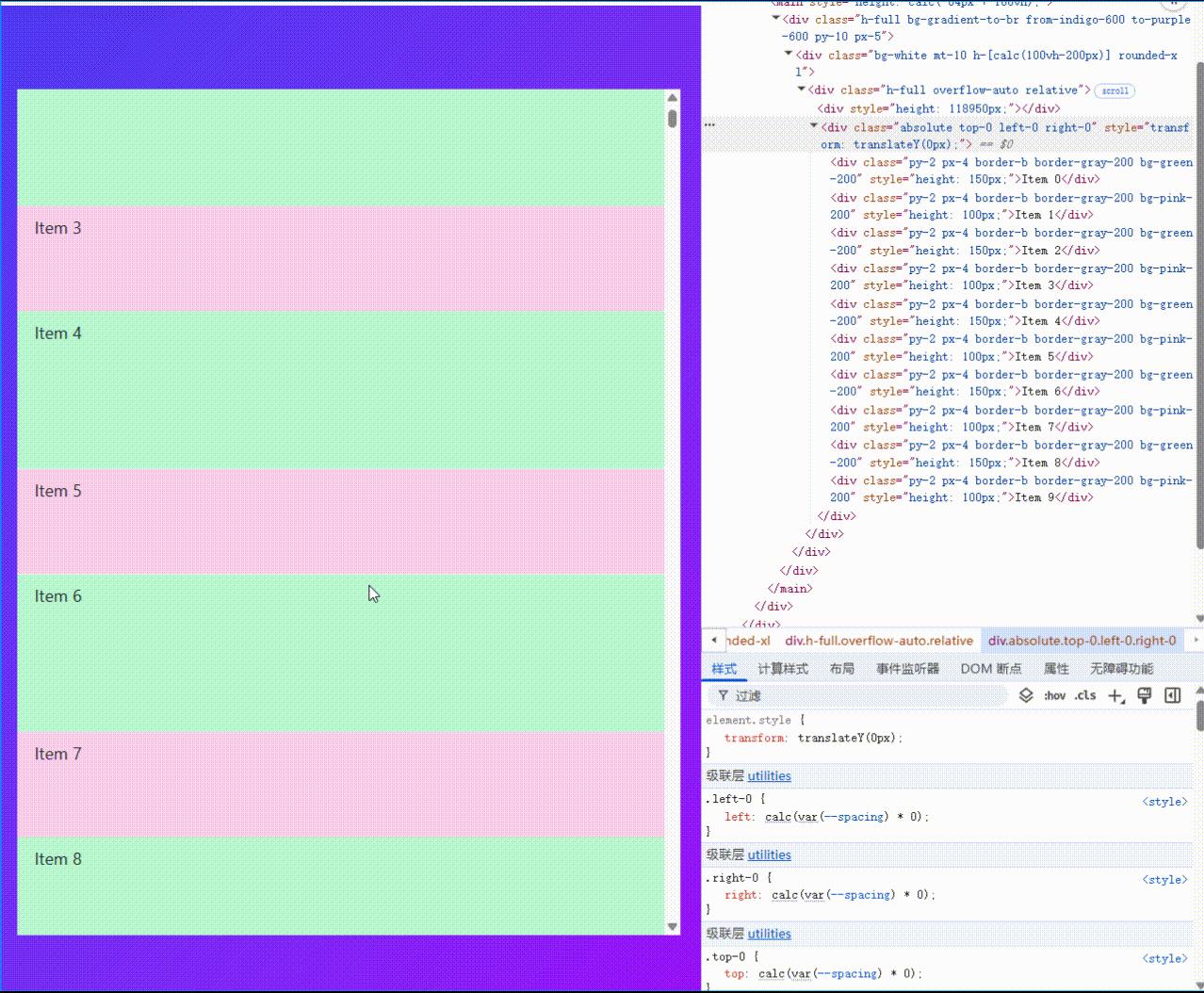Open the <style> source link for .left-0
The height and width of the screenshot is (993, 1204).
(1165, 802)
